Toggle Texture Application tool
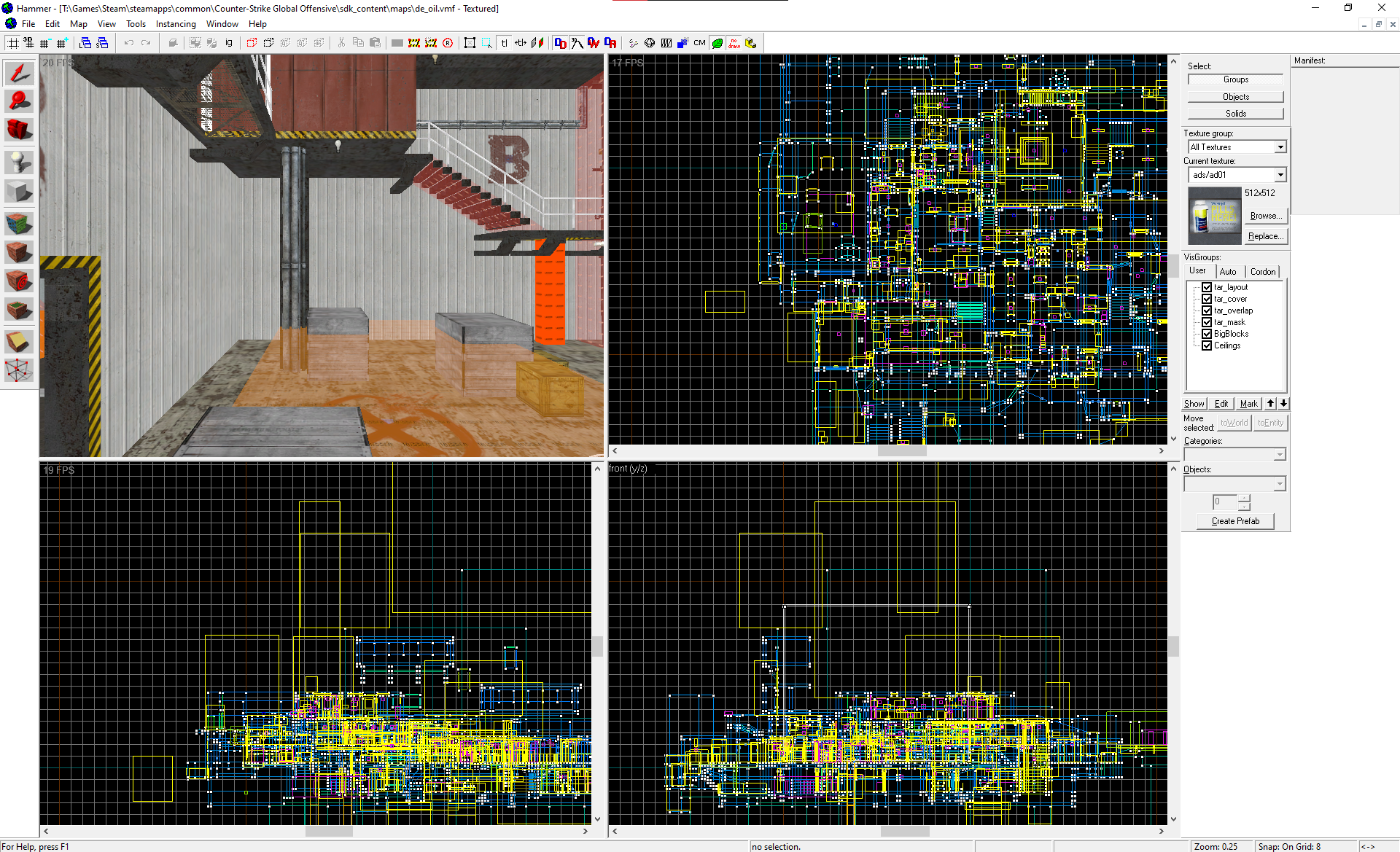 pyautogui.click(x=19, y=222)
